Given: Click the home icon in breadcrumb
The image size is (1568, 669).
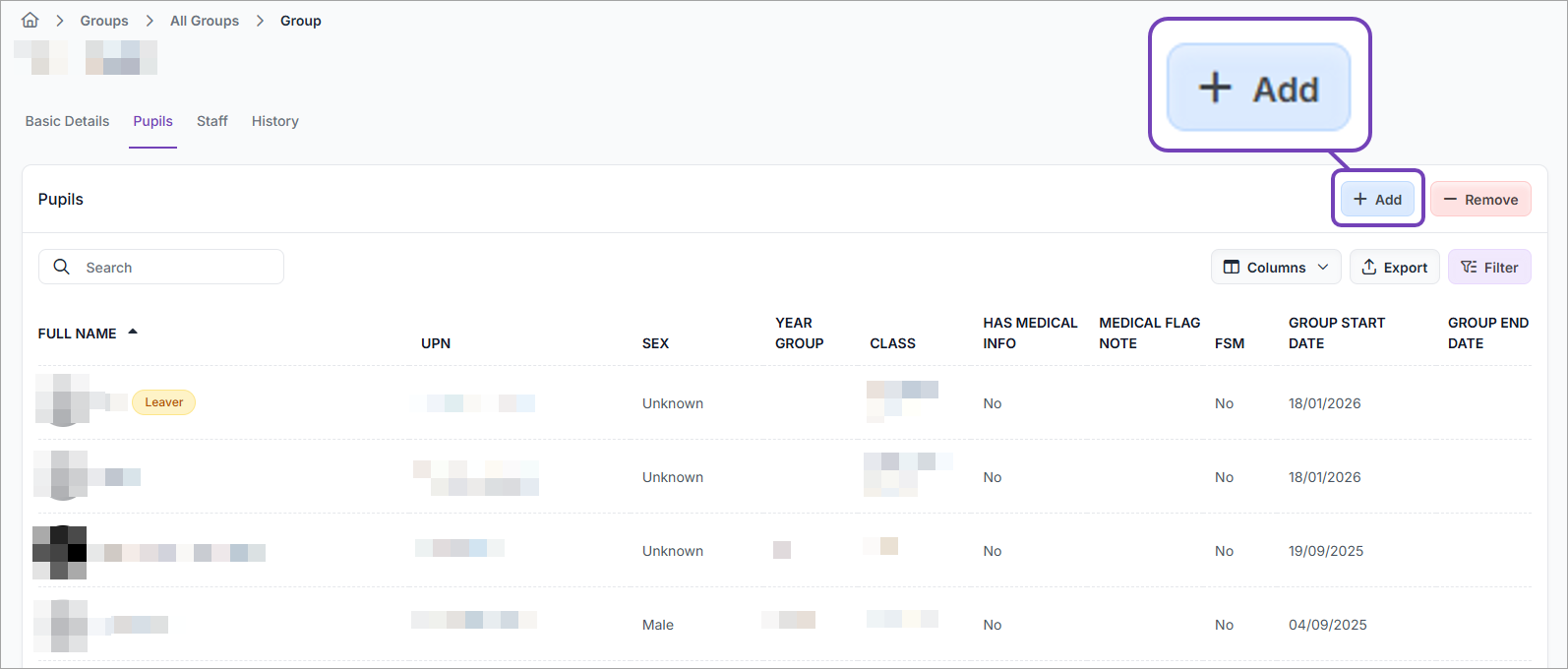Looking at the screenshot, I should (30, 21).
